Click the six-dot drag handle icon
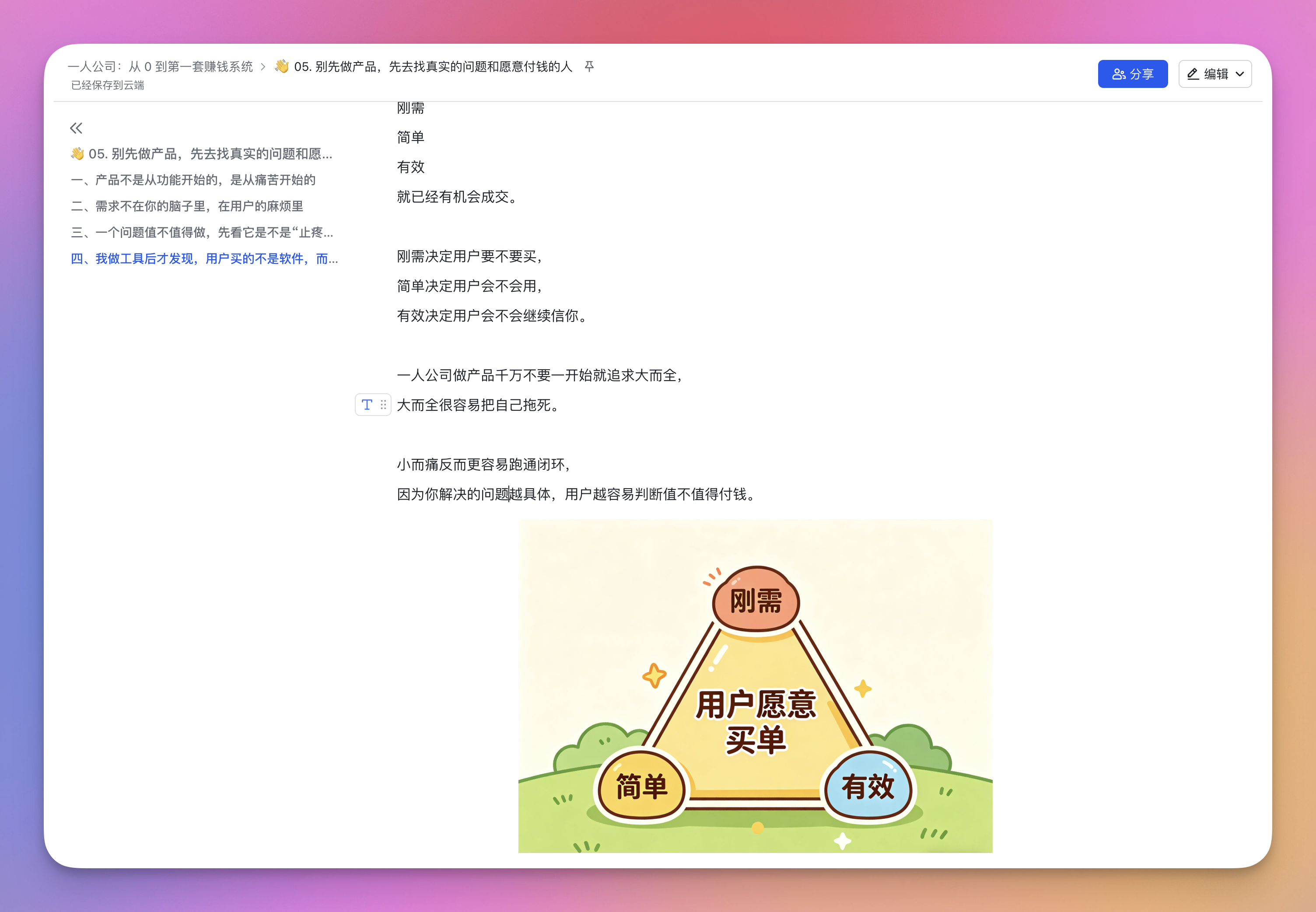Viewport: 1316px width, 912px height. click(383, 405)
